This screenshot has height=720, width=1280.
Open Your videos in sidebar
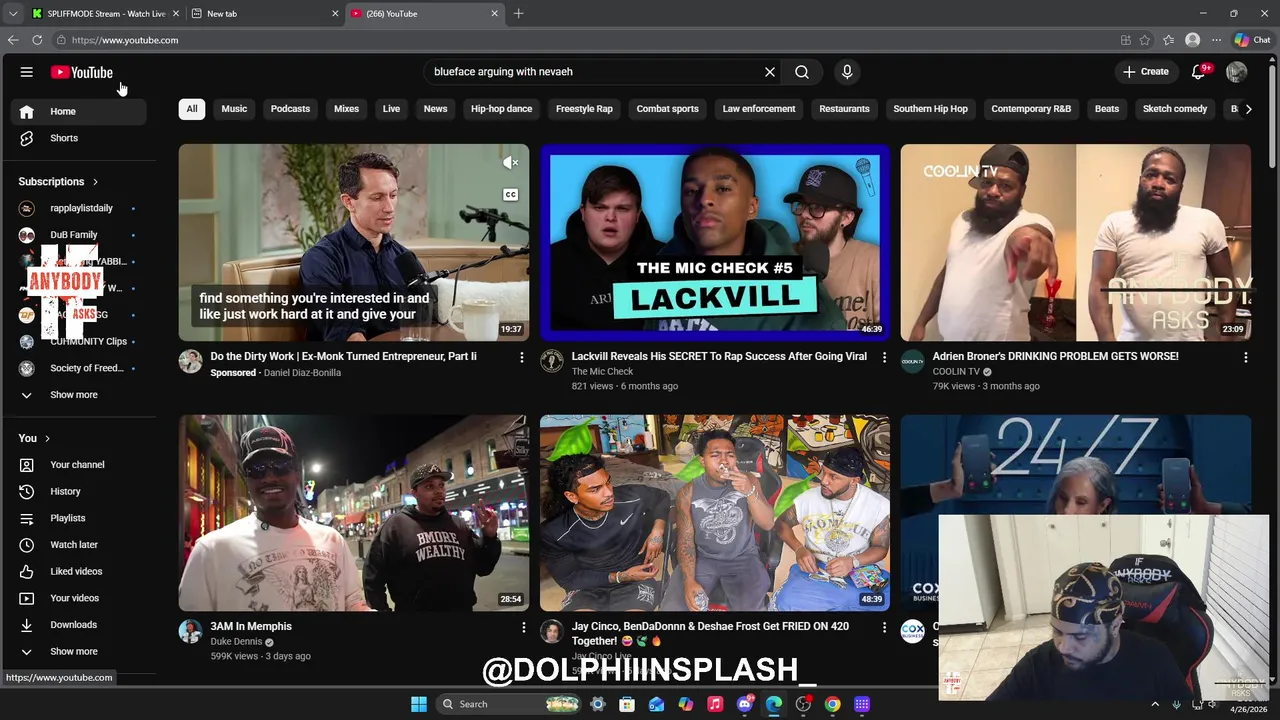(76, 598)
